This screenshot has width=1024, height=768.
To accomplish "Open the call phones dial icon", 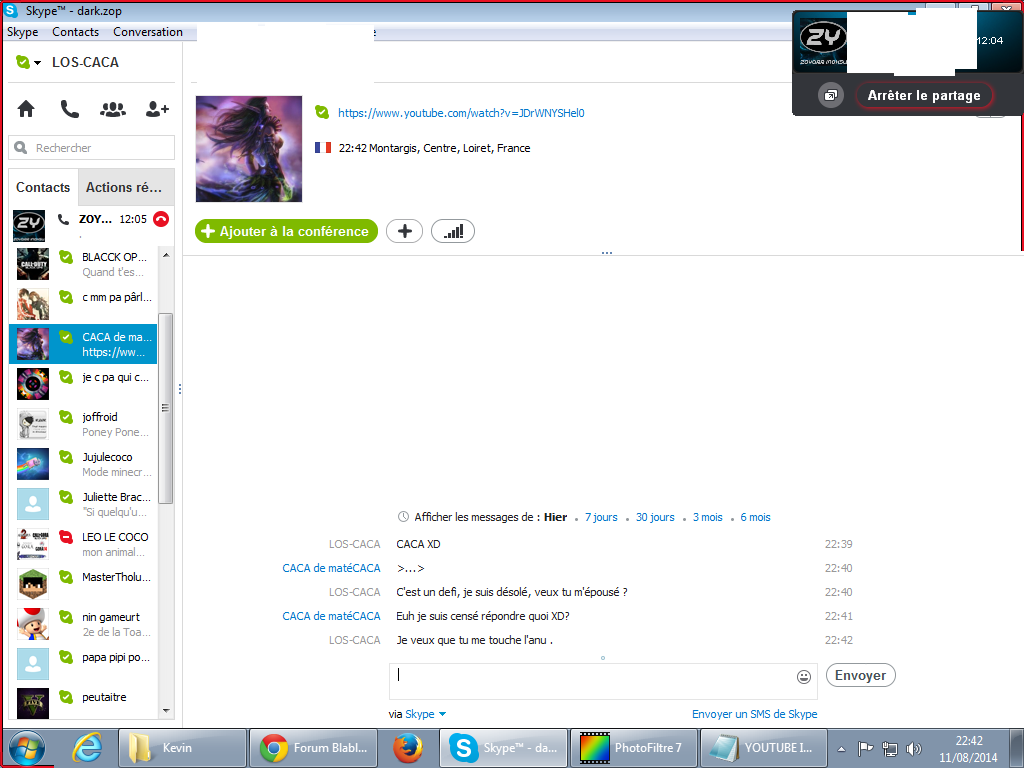I will [69, 108].
